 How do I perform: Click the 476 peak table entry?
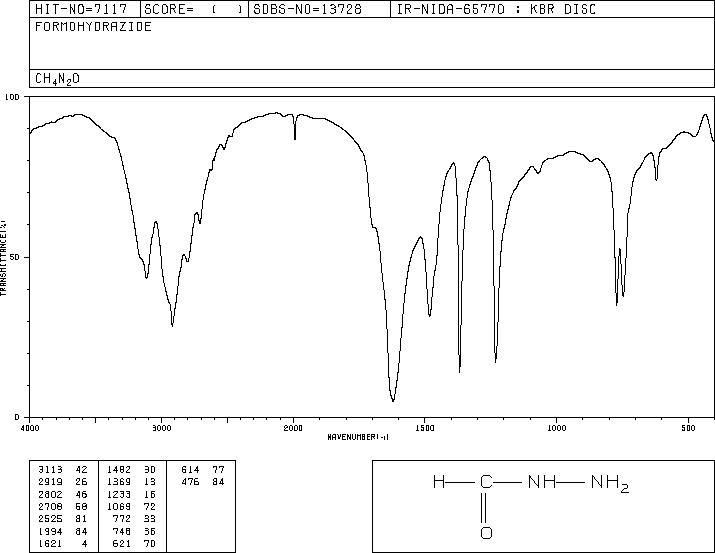203,482
